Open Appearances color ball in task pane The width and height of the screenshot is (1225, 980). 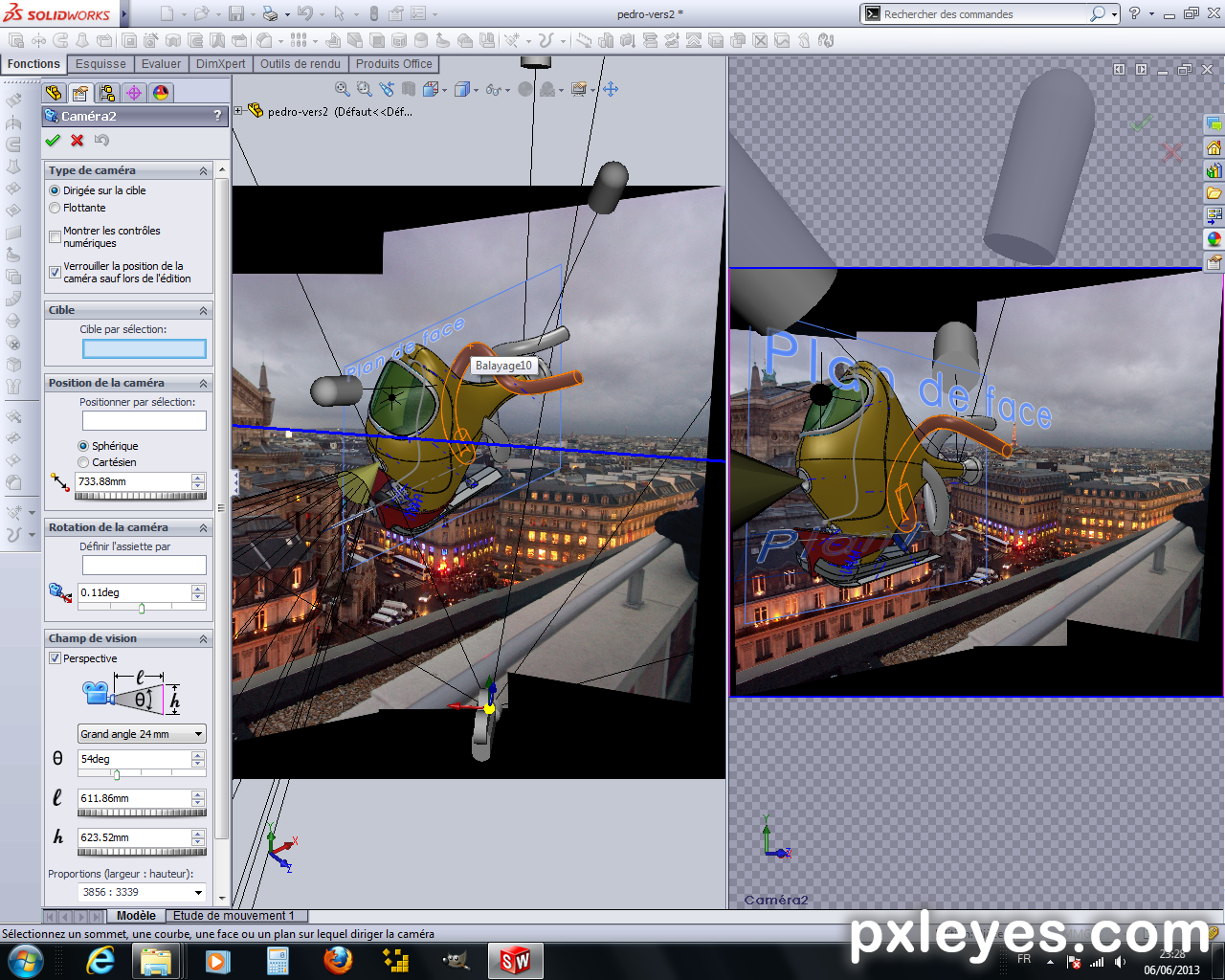(x=1214, y=239)
